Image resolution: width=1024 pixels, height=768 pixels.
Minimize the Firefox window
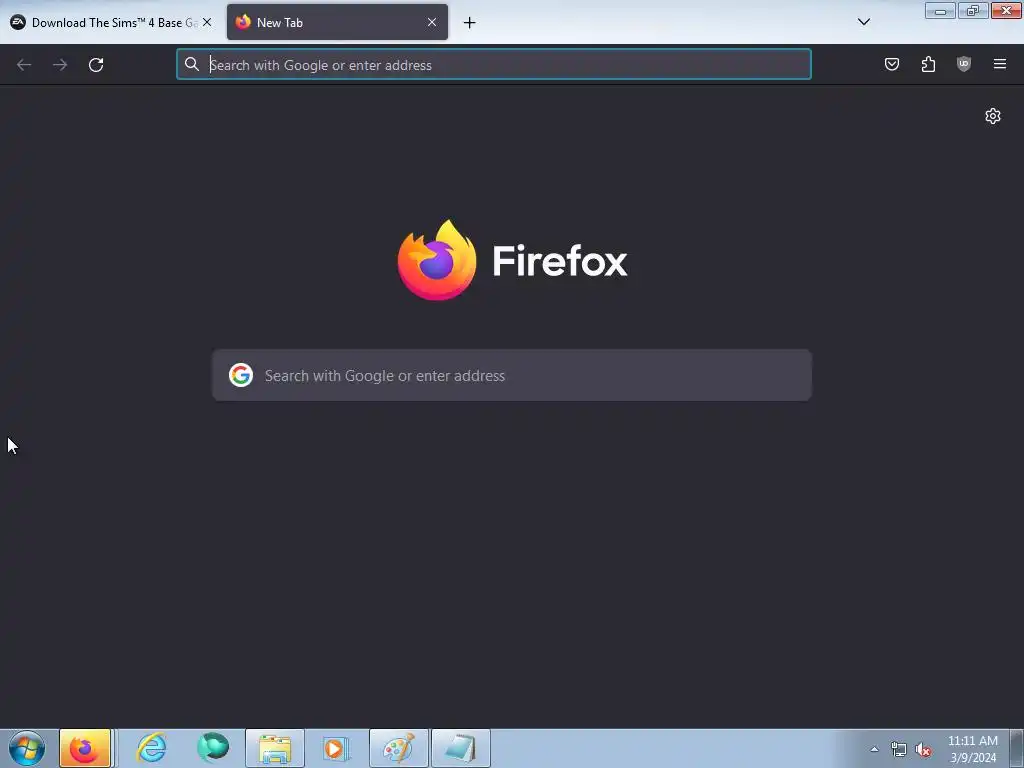click(x=940, y=11)
